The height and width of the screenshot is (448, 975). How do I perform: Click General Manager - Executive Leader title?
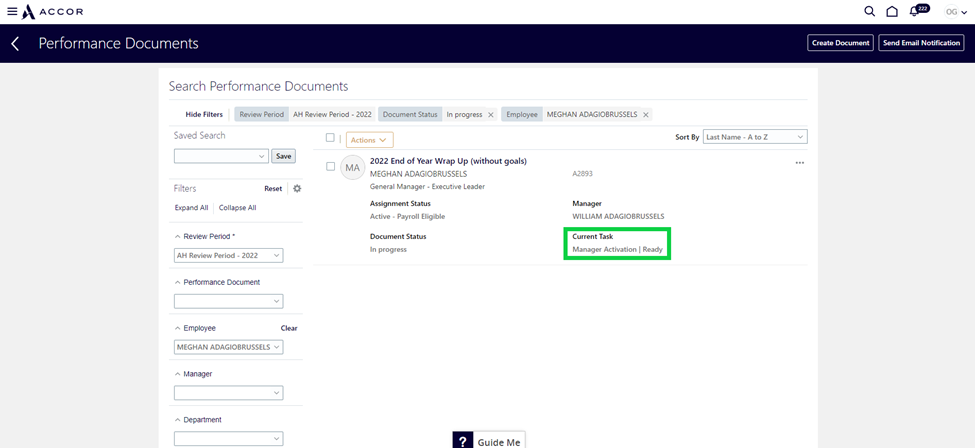[427, 187]
